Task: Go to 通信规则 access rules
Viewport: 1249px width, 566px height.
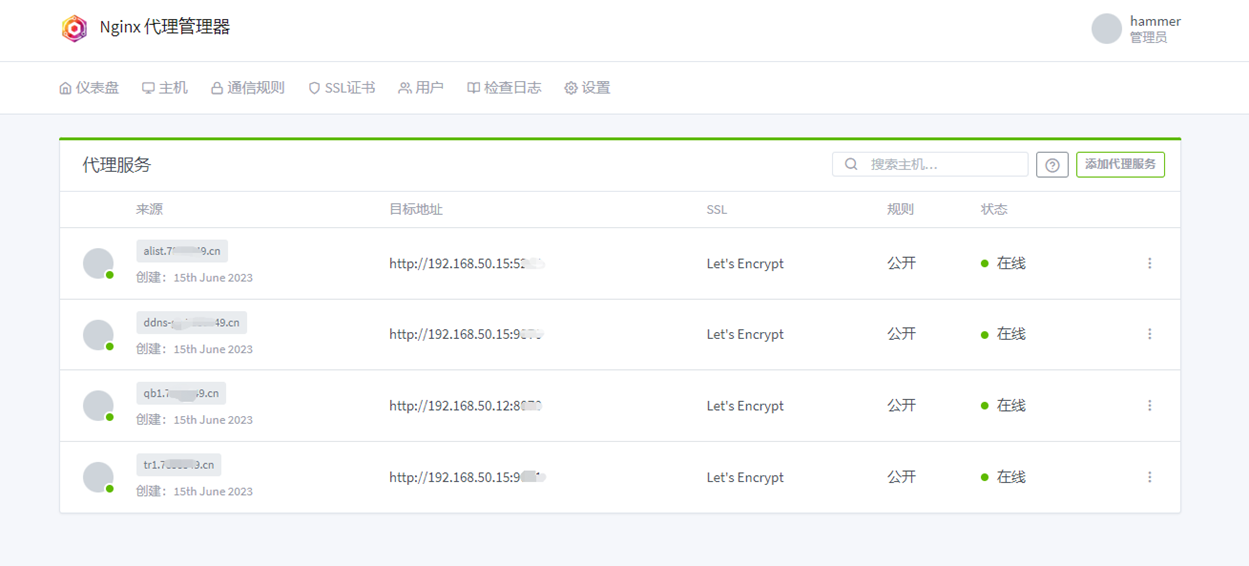Action: (x=247, y=88)
